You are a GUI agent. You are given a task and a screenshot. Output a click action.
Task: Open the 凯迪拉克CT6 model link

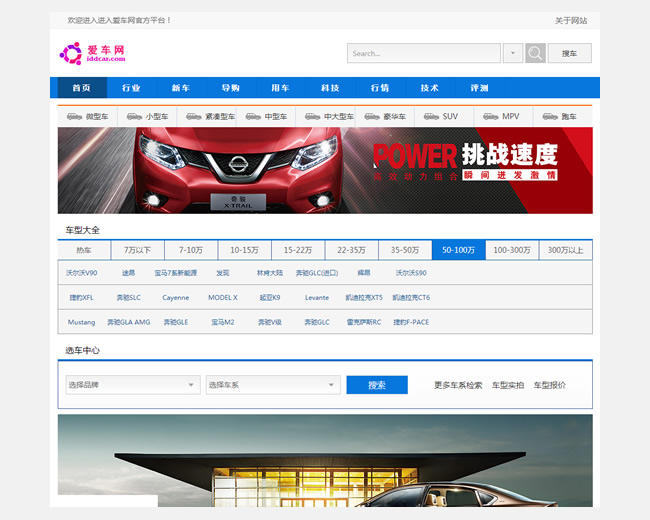pyautogui.click(x=411, y=297)
